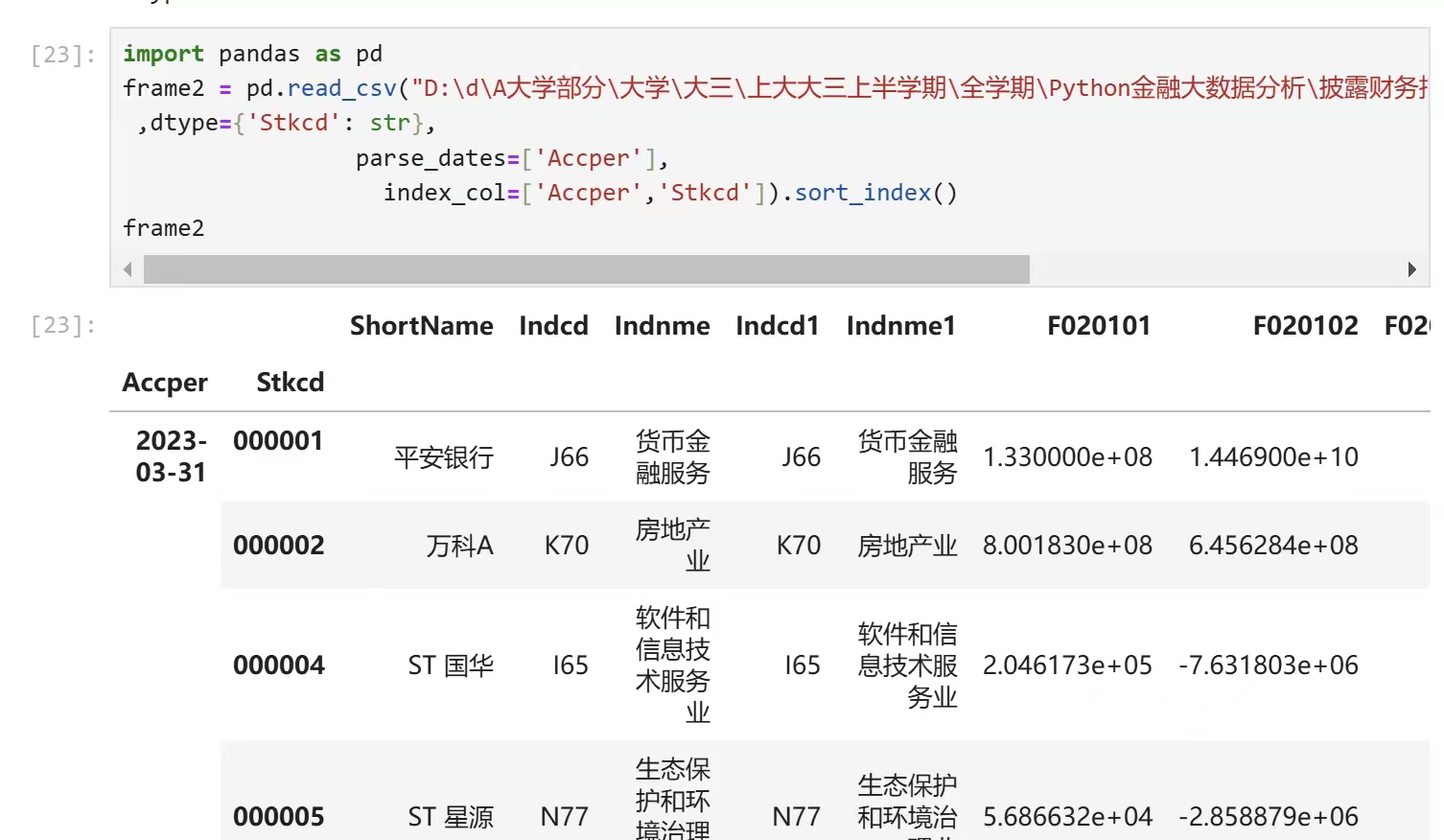Click the 平安银行 cell
The image size is (1444, 840).
pyautogui.click(x=443, y=457)
